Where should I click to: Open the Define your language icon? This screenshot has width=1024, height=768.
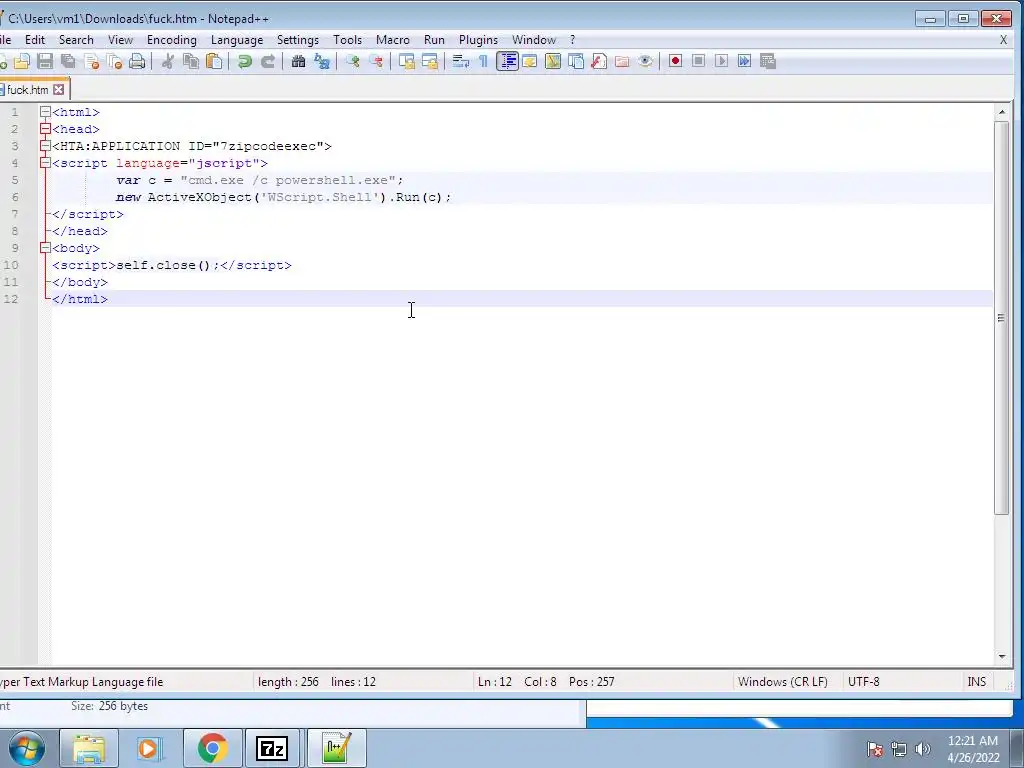(x=530, y=61)
